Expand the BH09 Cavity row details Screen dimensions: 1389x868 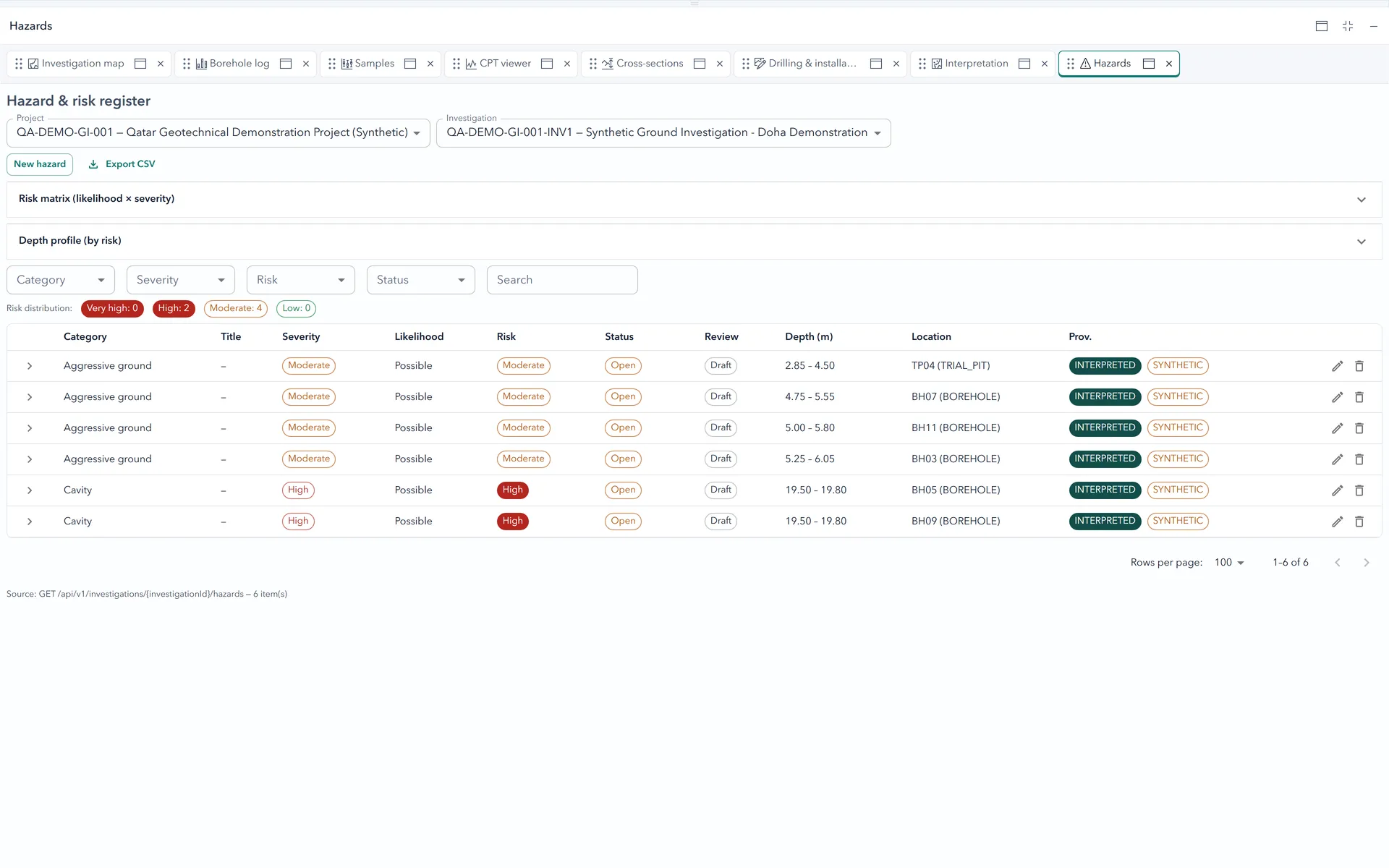(30, 522)
